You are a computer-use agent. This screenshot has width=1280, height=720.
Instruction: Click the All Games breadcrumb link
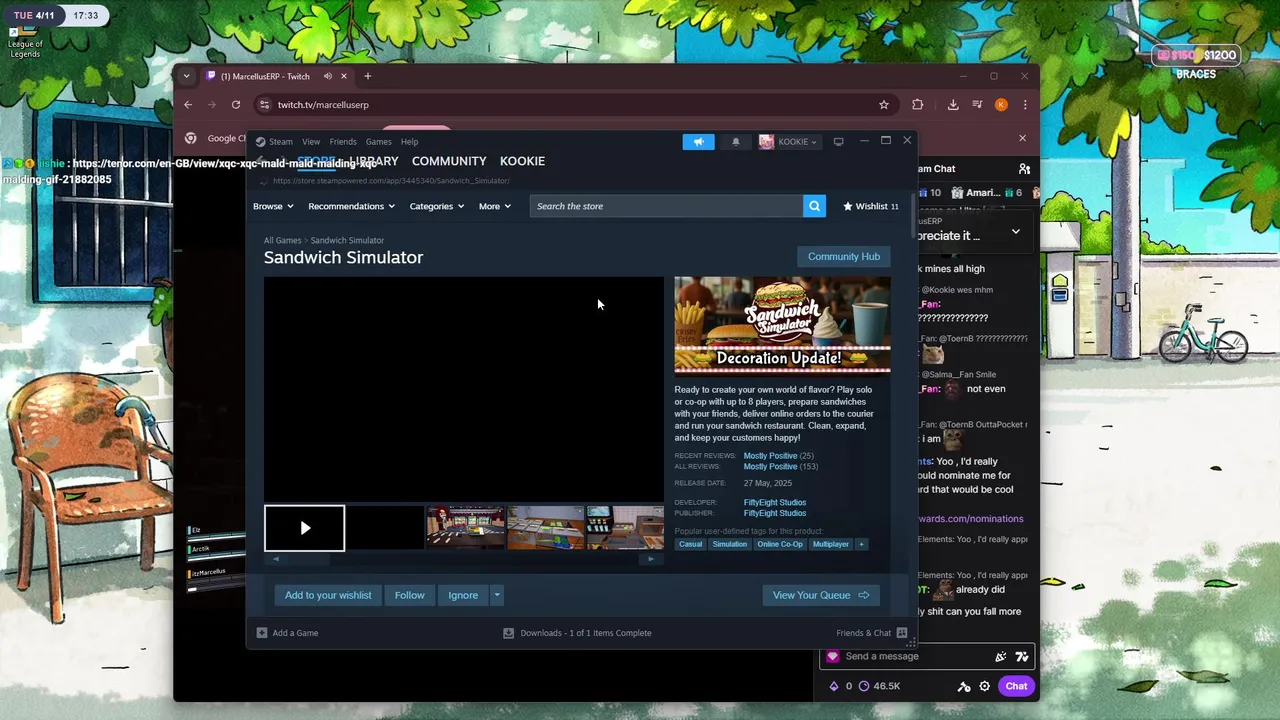[282, 240]
